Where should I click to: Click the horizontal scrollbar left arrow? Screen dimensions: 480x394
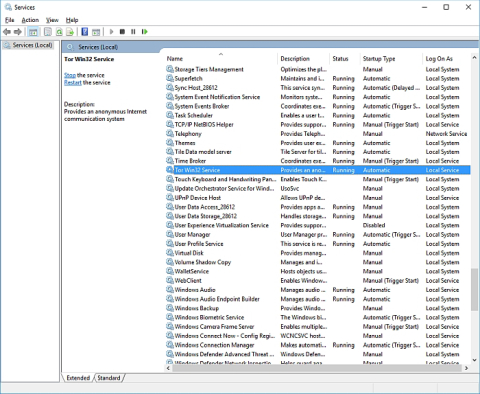click(x=168, y=368)
